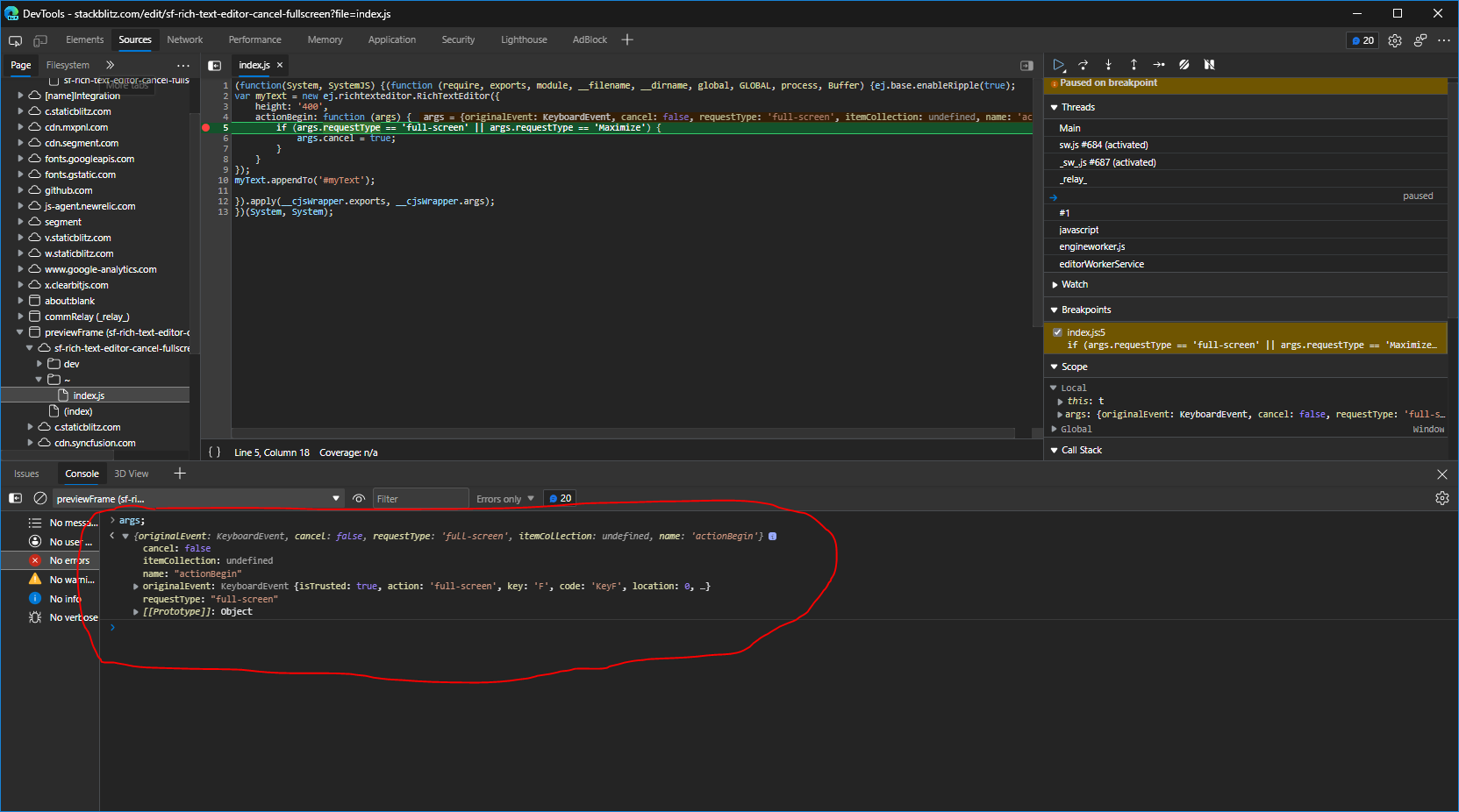Create a live expression with eye icon
This screenshot has height=812, width=1459.
tap(359, 499)
